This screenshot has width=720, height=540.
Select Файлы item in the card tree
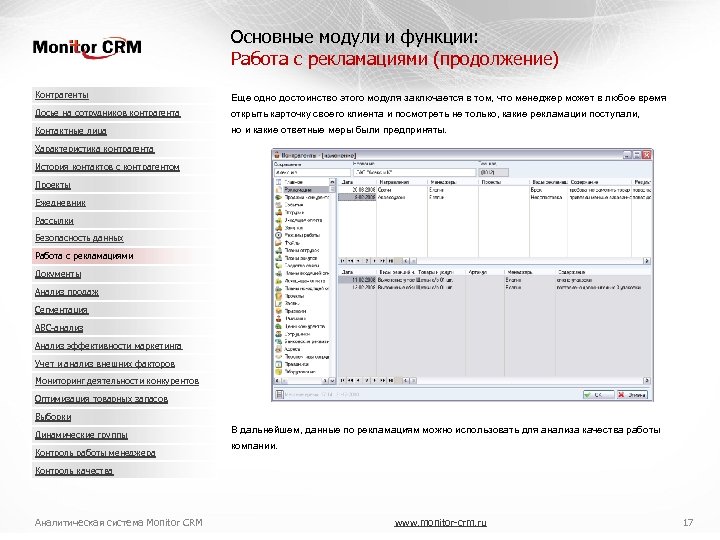click(x=292, y=243)
